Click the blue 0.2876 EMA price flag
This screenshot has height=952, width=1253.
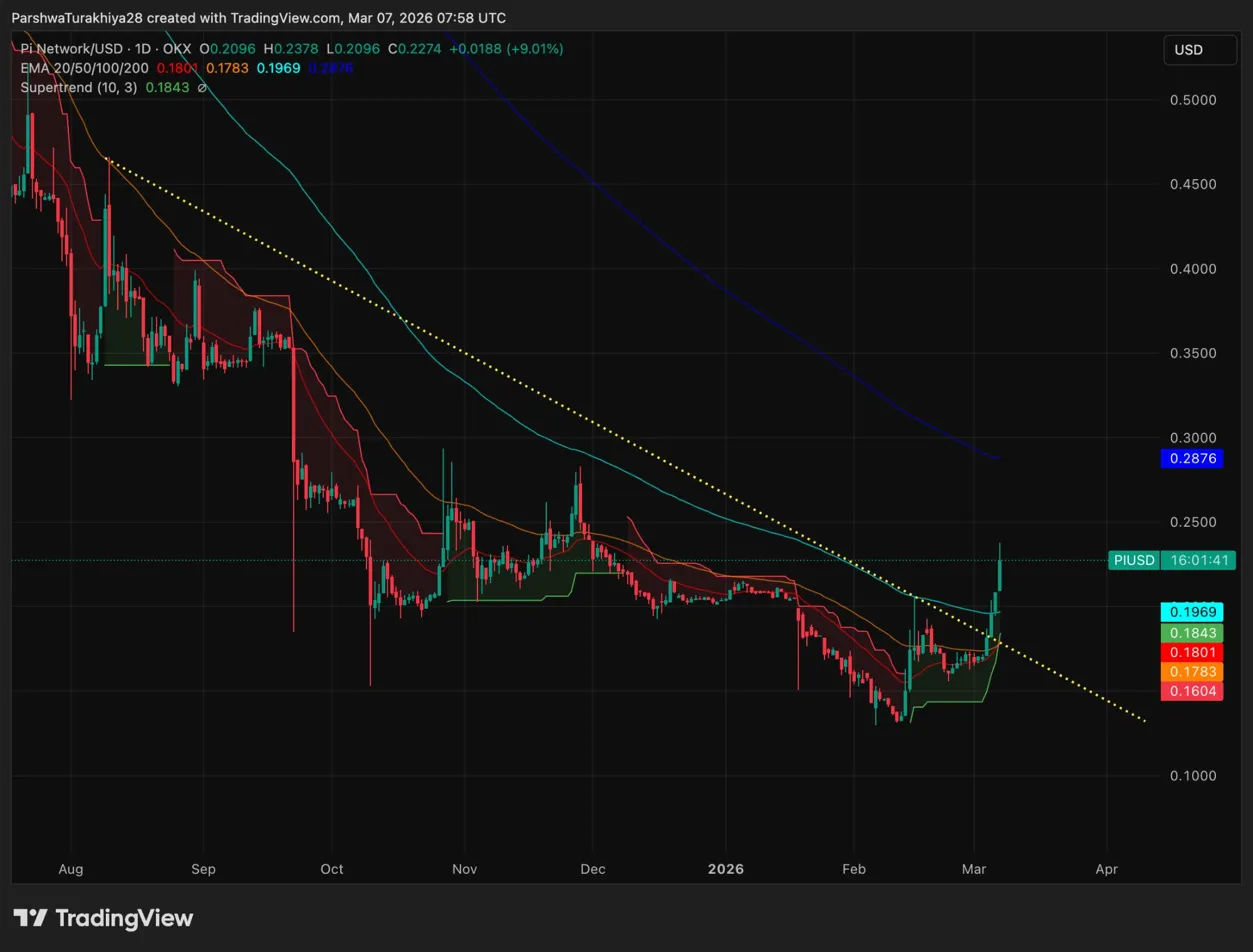tap(1192, 458)
